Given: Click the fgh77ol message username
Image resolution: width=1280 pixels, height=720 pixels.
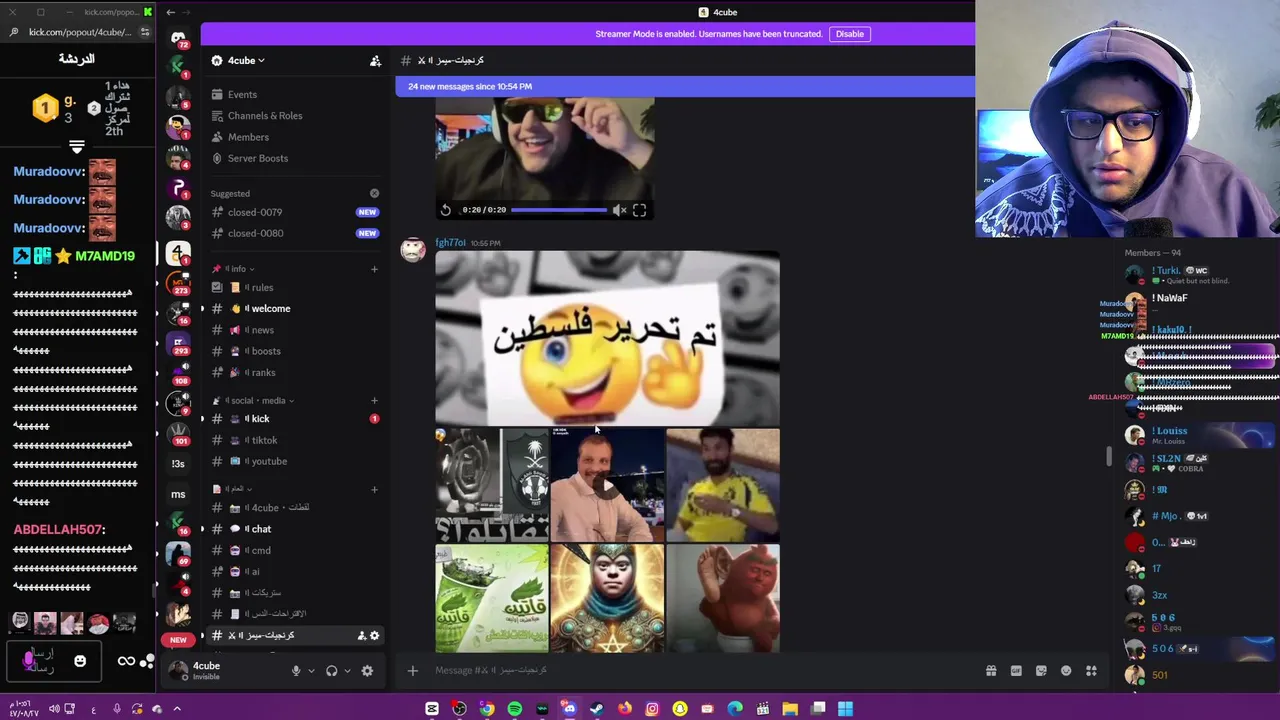Looking at the screenshot, I should [x=450, y=243].
